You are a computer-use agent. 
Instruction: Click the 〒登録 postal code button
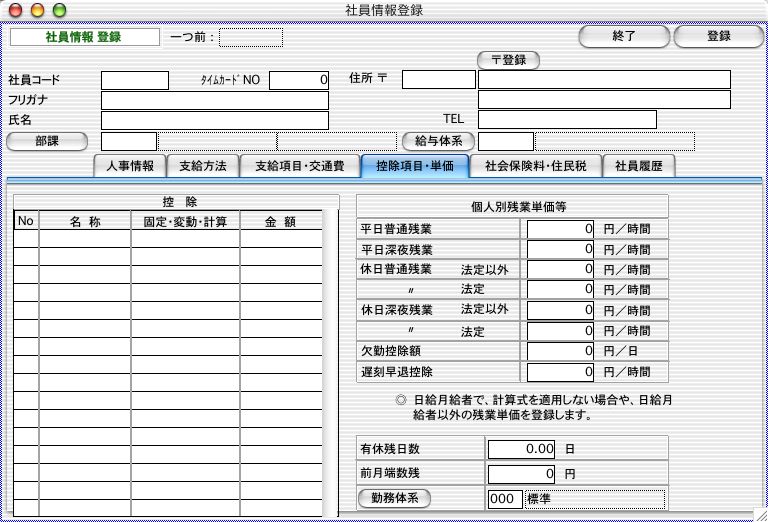(508, 60)
